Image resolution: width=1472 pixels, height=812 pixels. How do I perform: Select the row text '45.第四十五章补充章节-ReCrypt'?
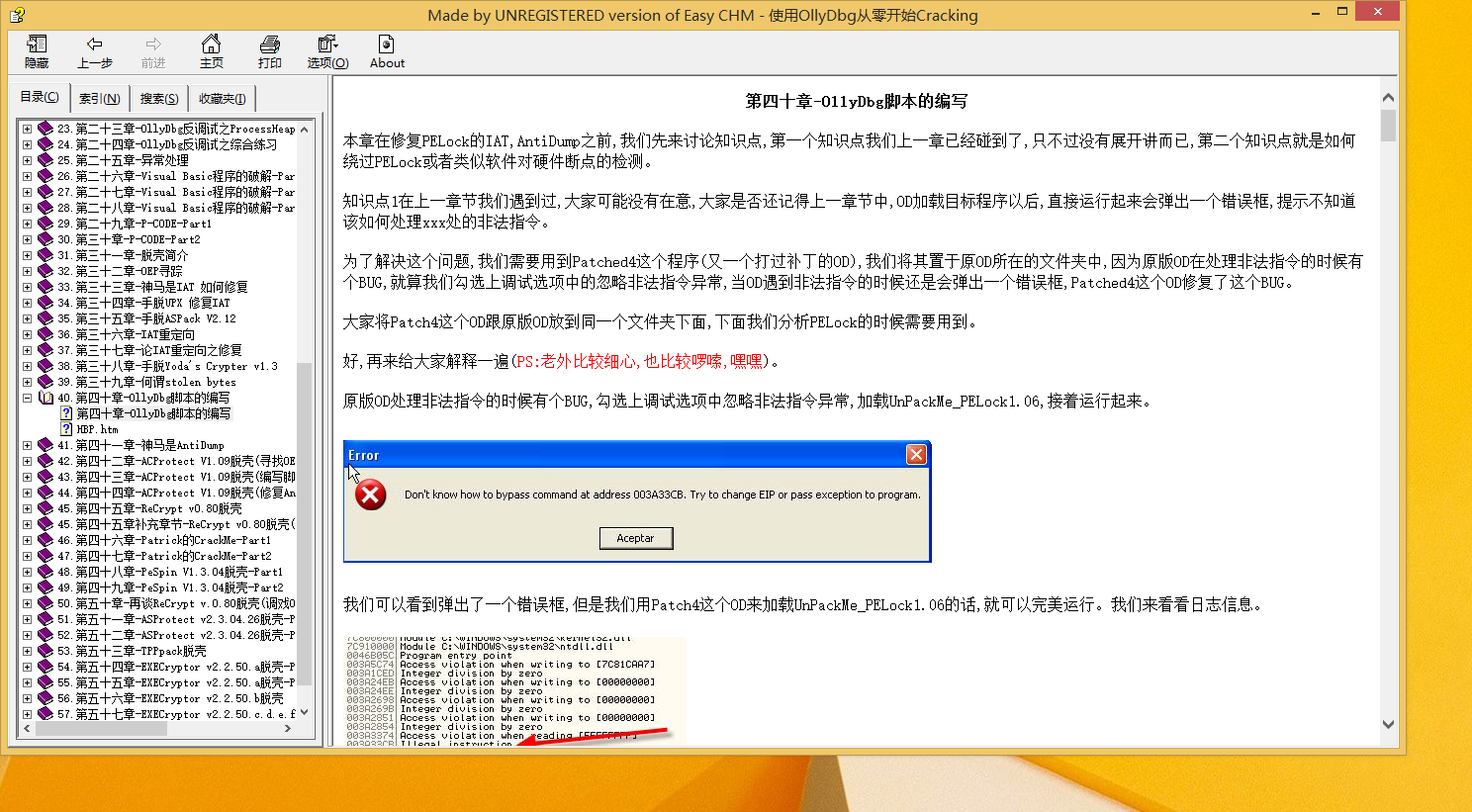click(x=176, y=524)
